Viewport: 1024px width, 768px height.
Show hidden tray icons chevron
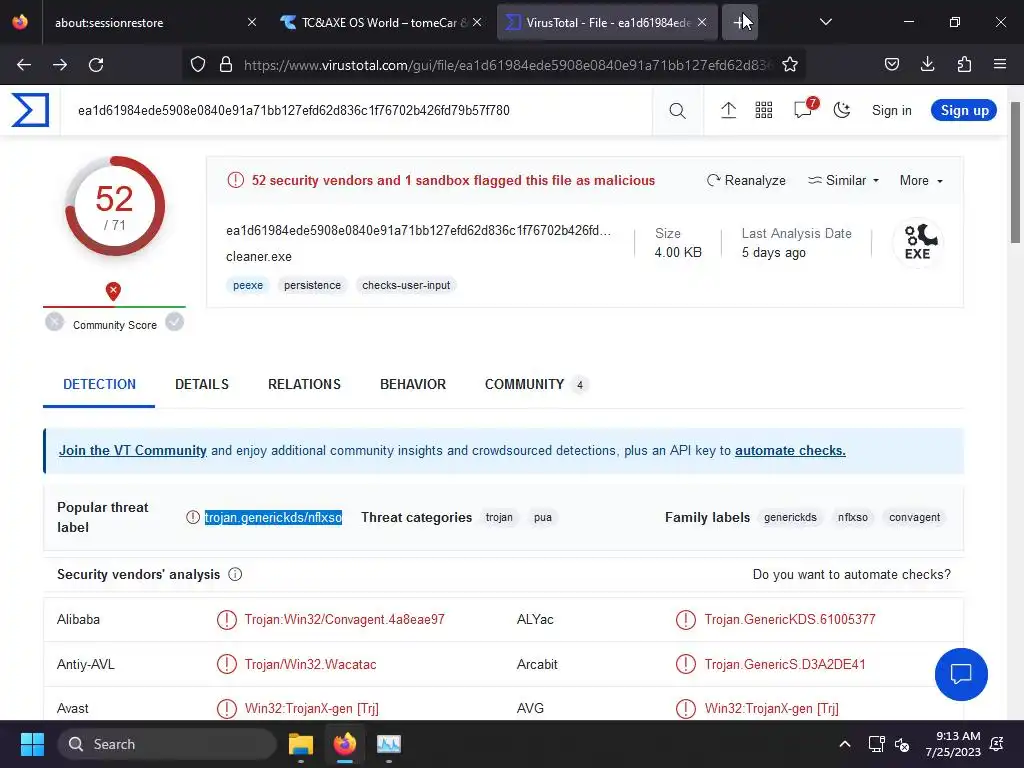tap(844, 744)
